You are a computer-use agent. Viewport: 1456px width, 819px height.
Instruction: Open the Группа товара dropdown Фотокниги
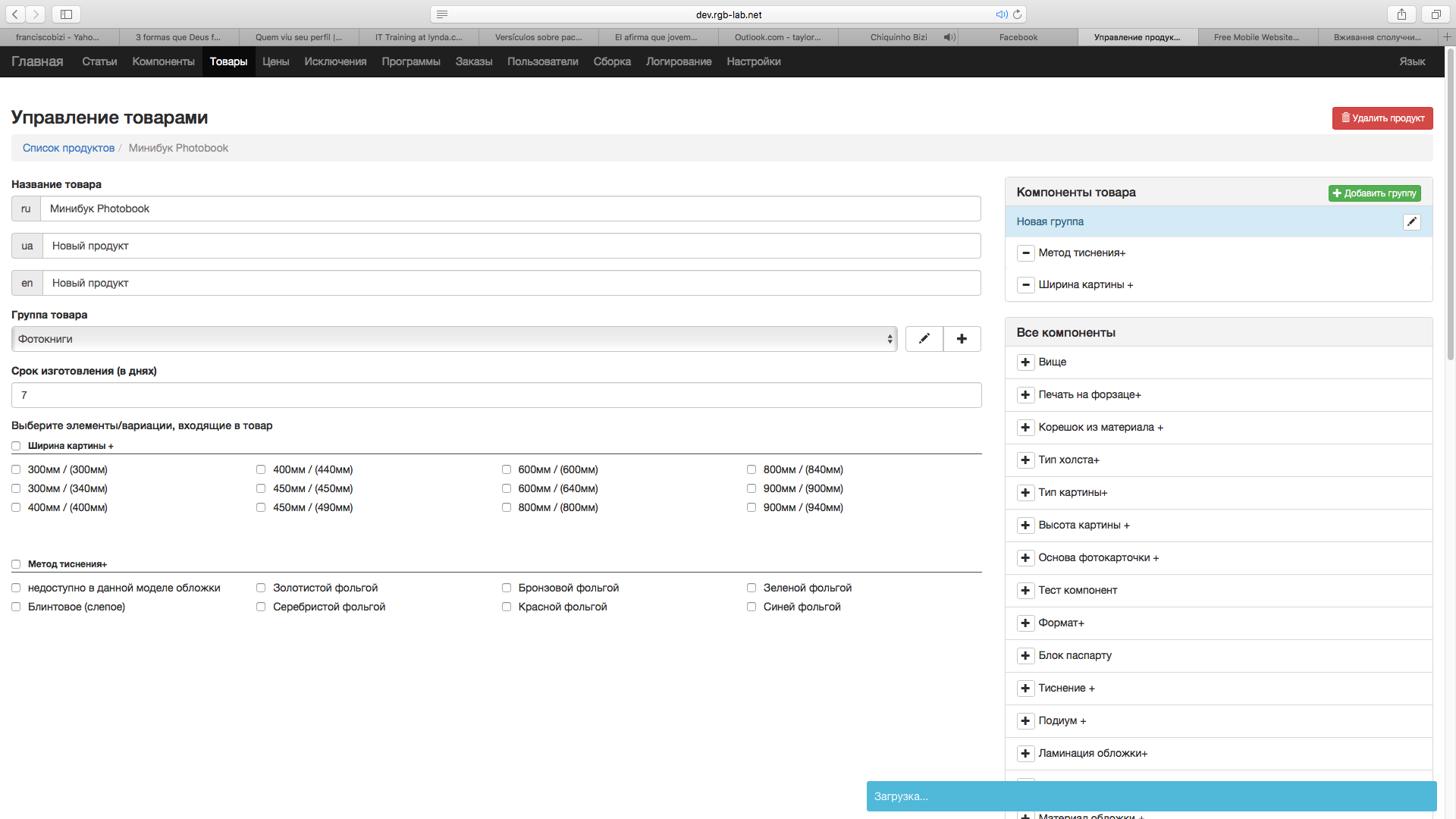pyautogui.click(x=453, y=339)
